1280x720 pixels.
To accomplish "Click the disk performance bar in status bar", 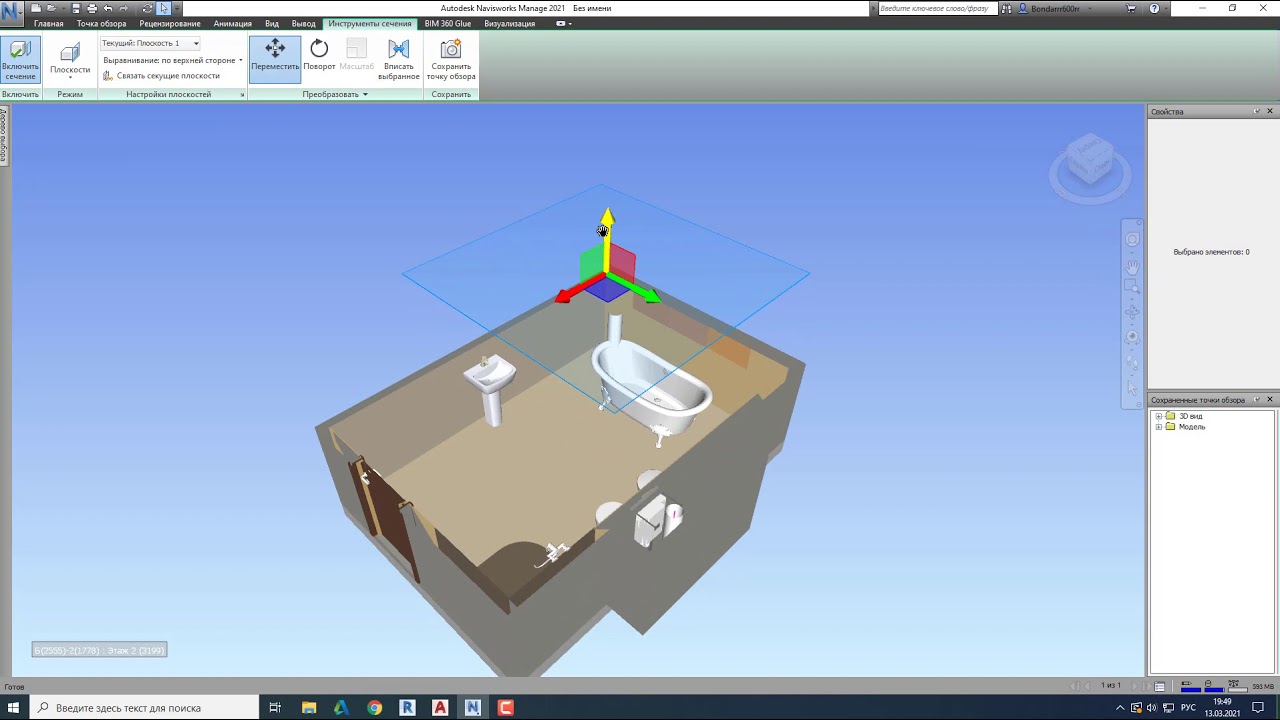I will pos(1213,687).
